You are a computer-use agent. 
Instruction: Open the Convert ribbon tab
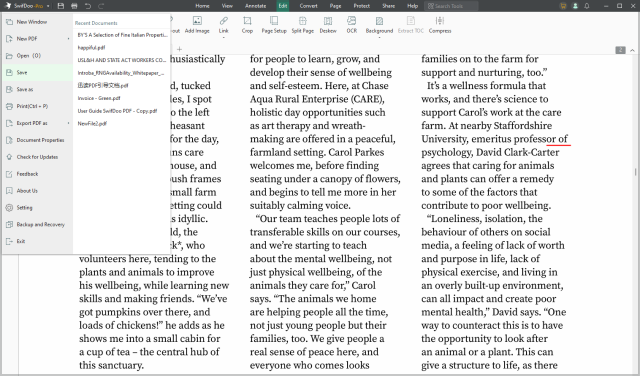point(309,6)
